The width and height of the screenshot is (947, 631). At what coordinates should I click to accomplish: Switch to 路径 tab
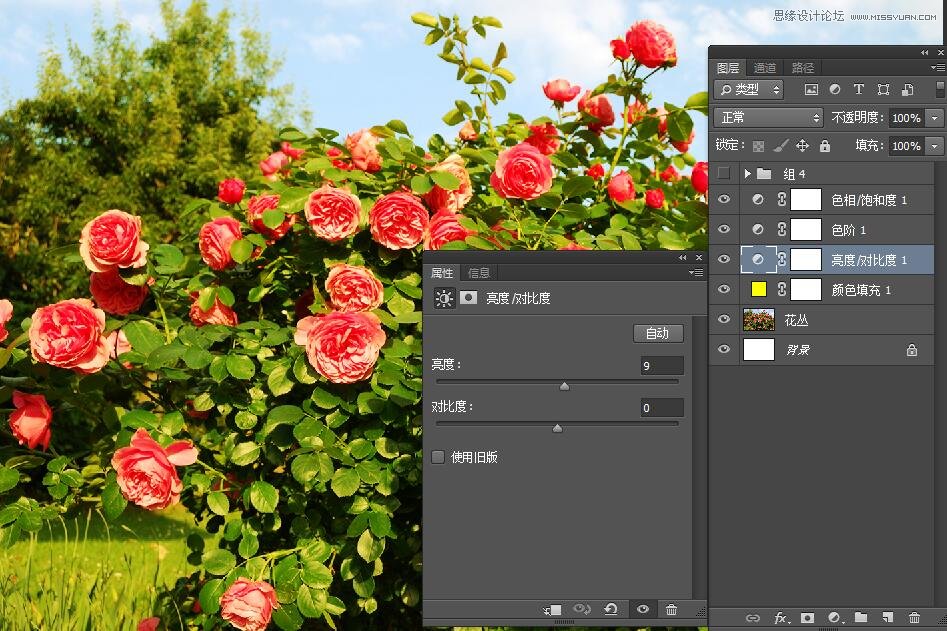(x=803, y=68)
